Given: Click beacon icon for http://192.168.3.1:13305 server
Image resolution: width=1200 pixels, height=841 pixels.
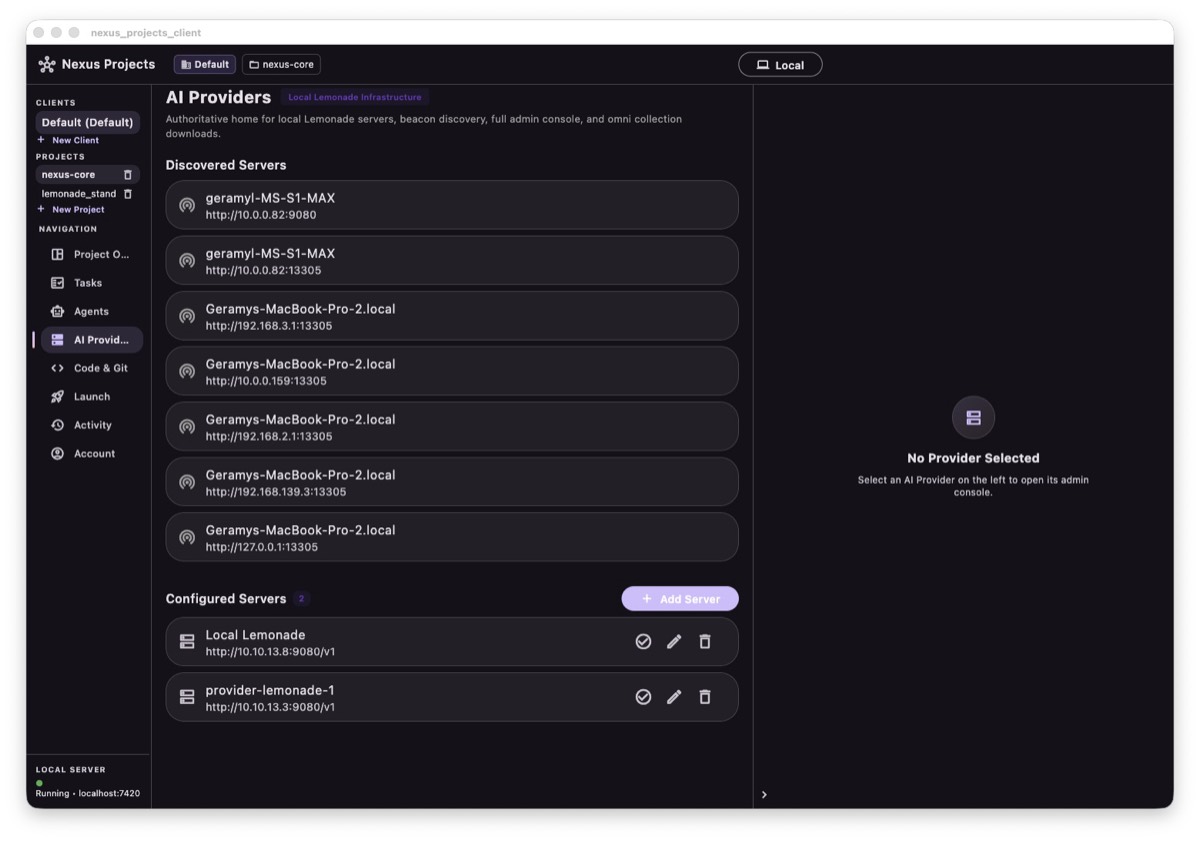Looking at the screenshot, I should click(187, 316).
